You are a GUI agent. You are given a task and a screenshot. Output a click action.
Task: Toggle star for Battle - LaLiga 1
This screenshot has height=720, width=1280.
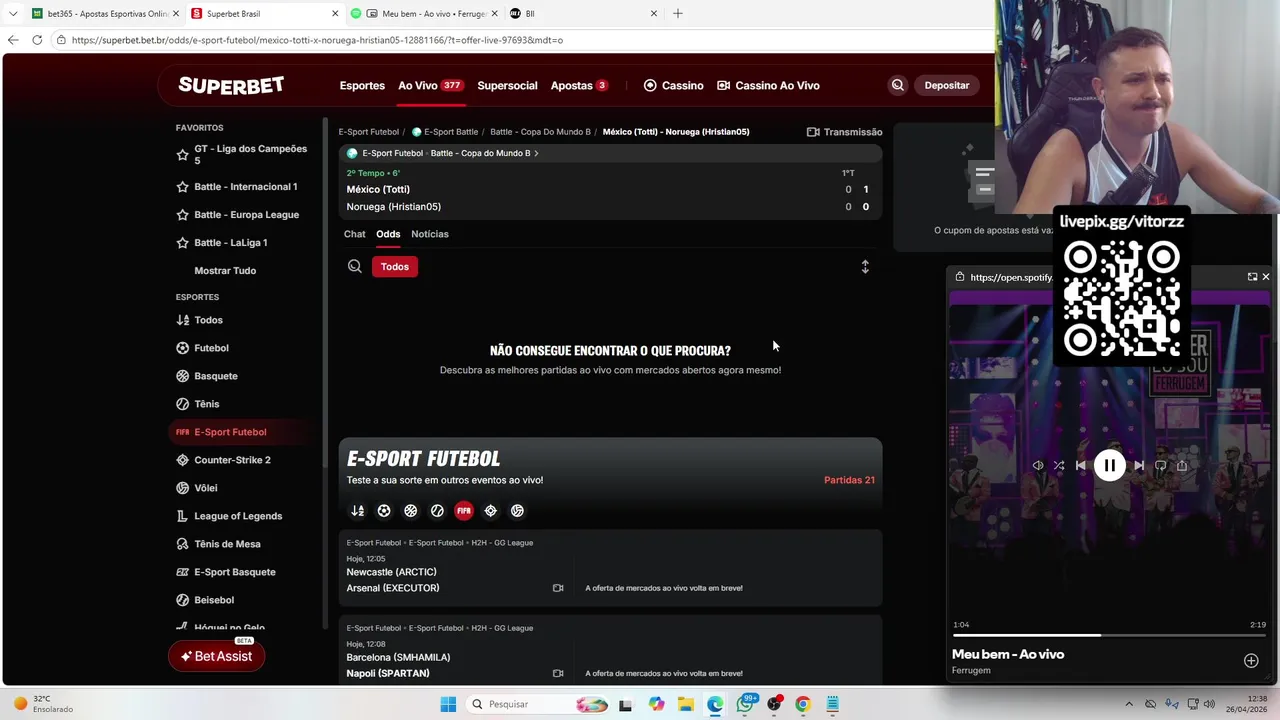pos(182,243)
